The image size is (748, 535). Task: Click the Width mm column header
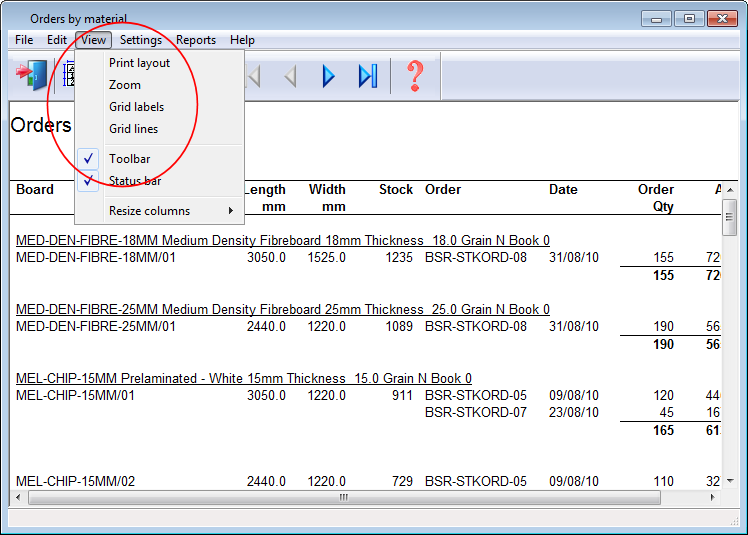click(x=327, y=198)
